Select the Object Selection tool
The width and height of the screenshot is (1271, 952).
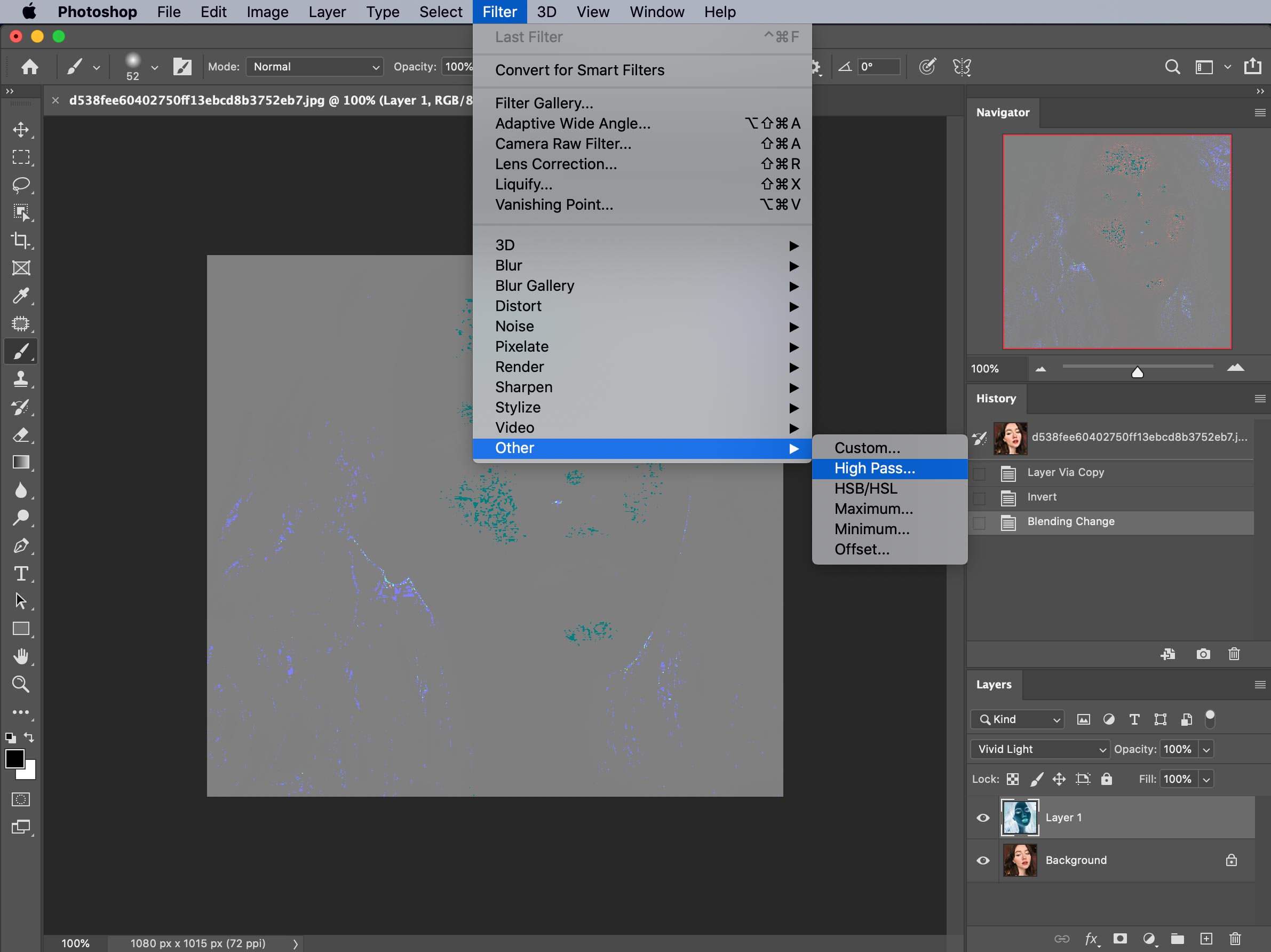tap(21, 212)
